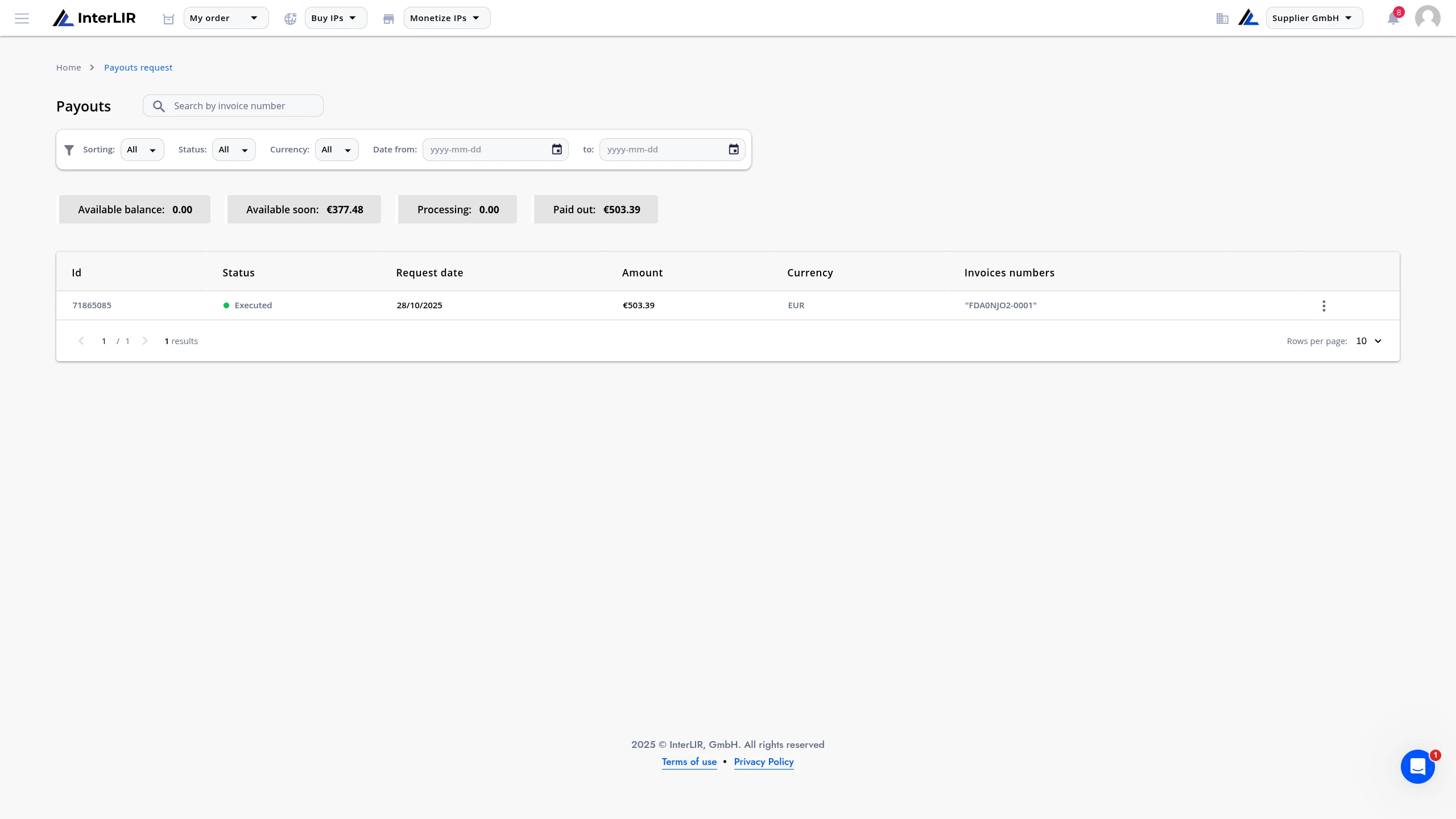Open the notifications bell
Image resolution: width=1456 pixels, height=819 pixels.
1393,19
